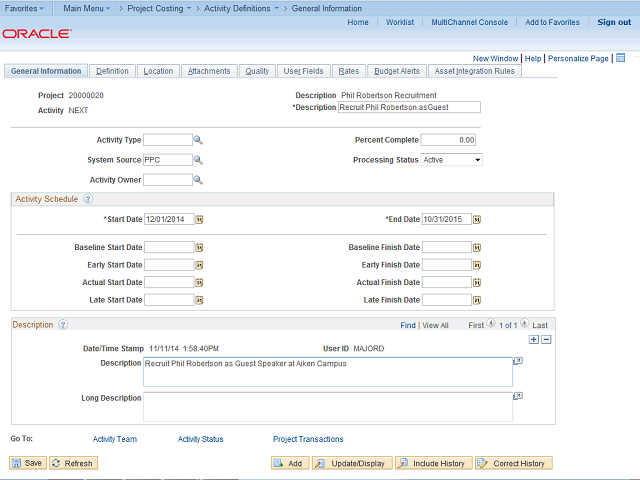Open Project Transactions link

click(308, 439)
